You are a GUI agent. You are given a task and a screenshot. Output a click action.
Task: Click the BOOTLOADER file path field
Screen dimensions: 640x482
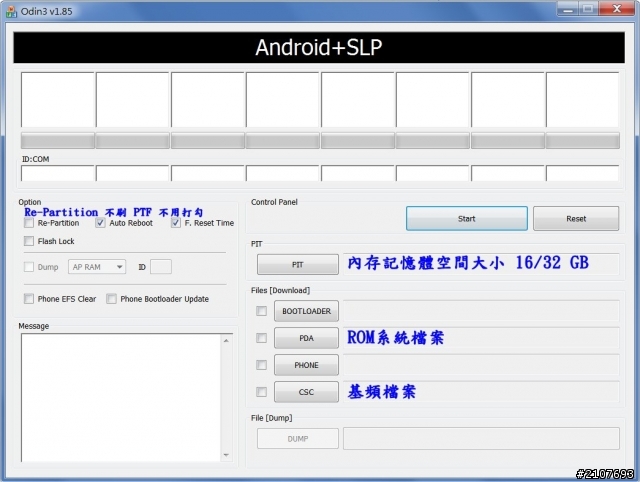[481, 311]
